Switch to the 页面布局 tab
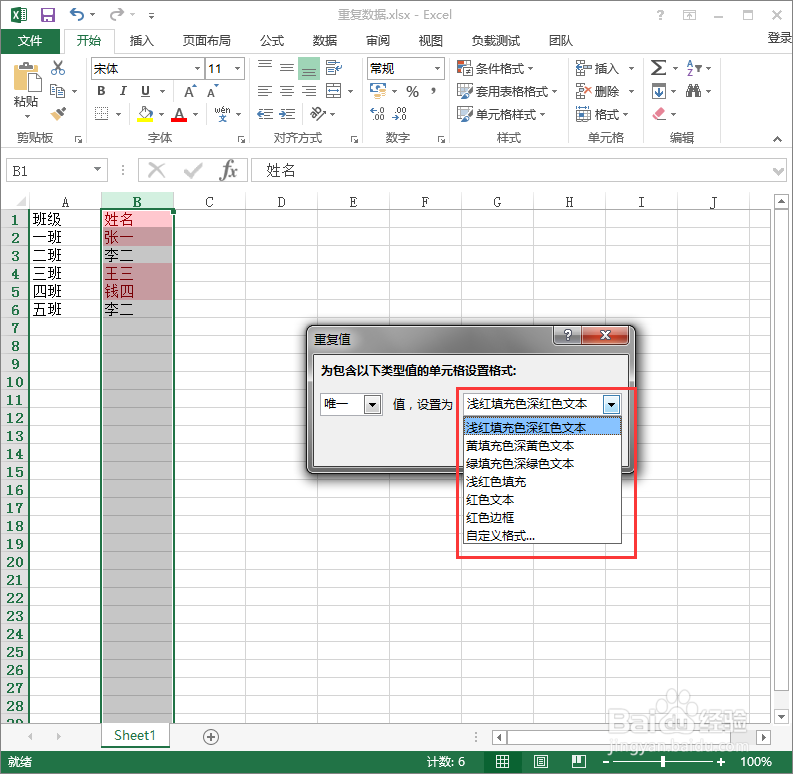This screenshot has height=774, width=793. point(206,40)
